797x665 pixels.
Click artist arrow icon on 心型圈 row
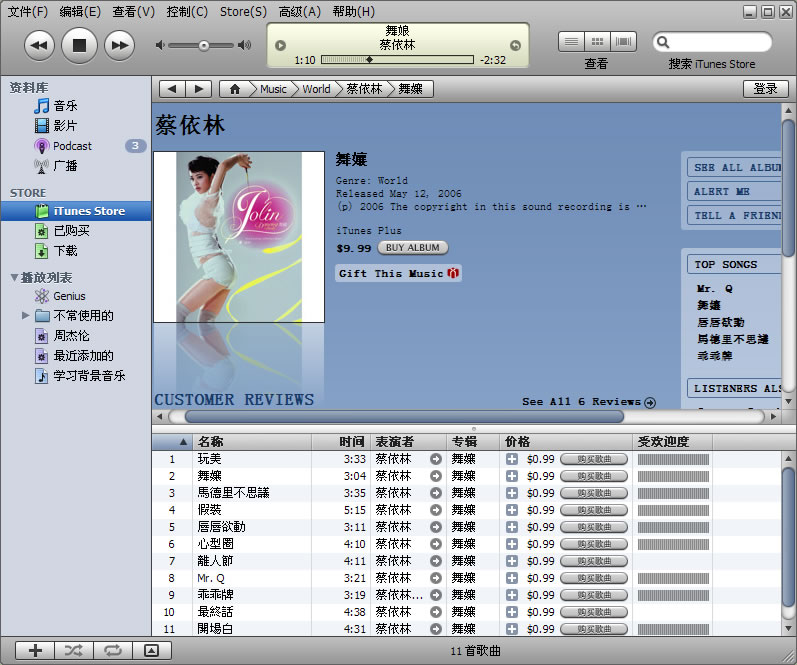pos(436,544)
